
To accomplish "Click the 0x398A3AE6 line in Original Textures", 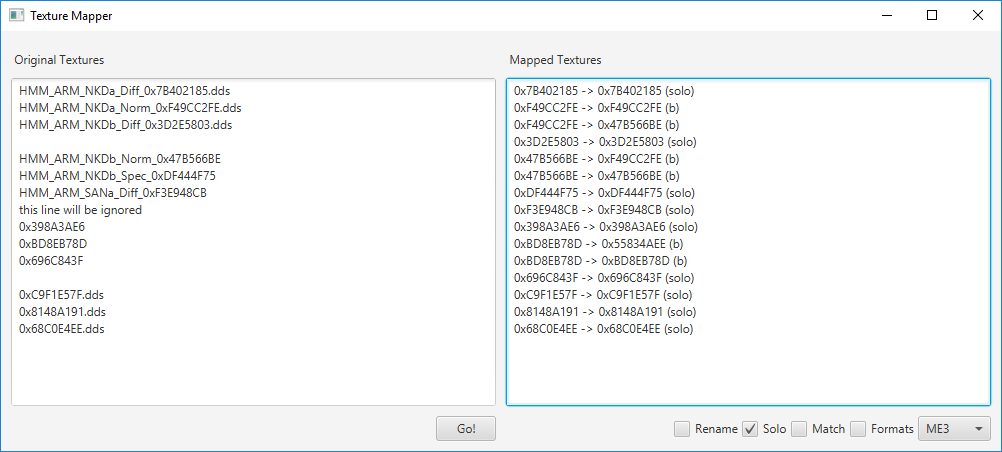I will point(52,227).
